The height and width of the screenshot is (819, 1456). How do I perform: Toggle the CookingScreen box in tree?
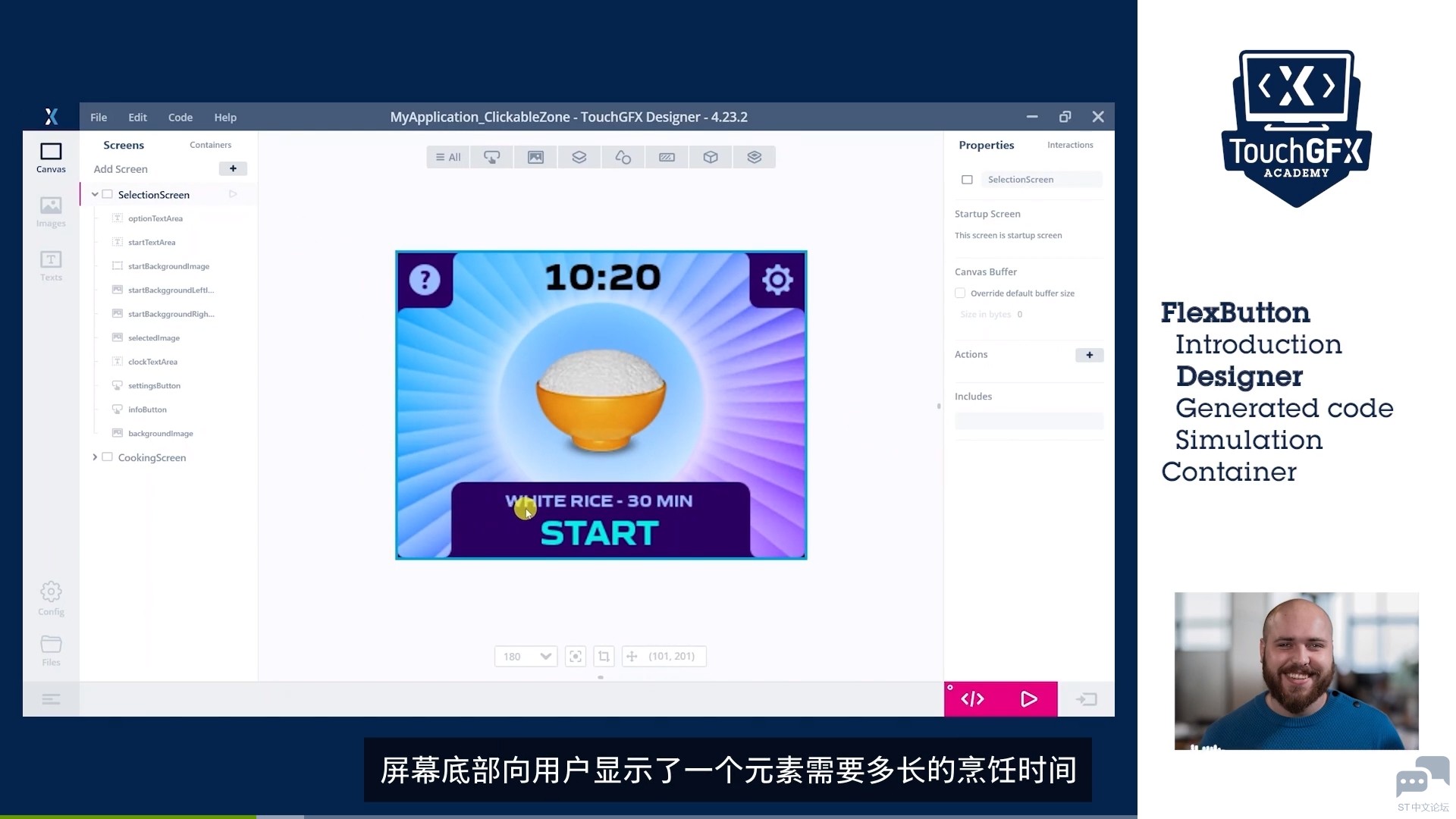click(x=108, y=457)
